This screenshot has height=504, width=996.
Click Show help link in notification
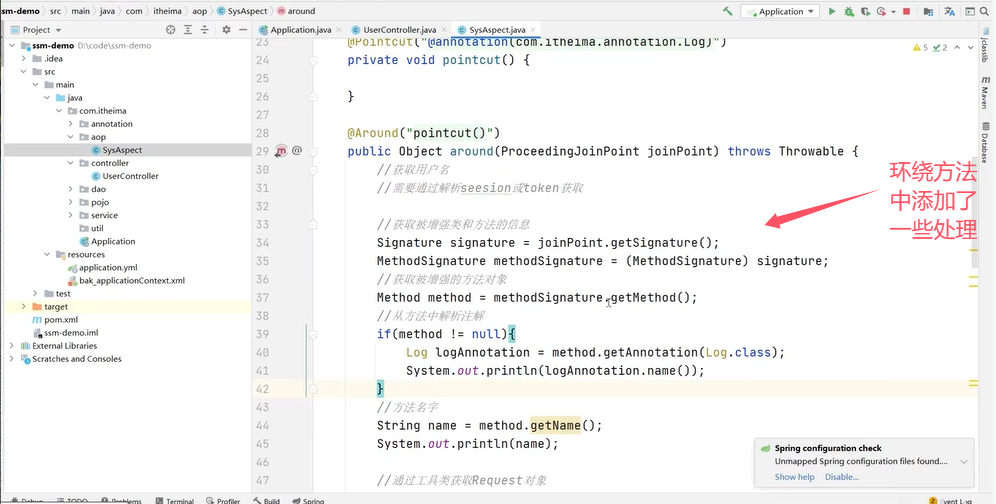[794, 477]
